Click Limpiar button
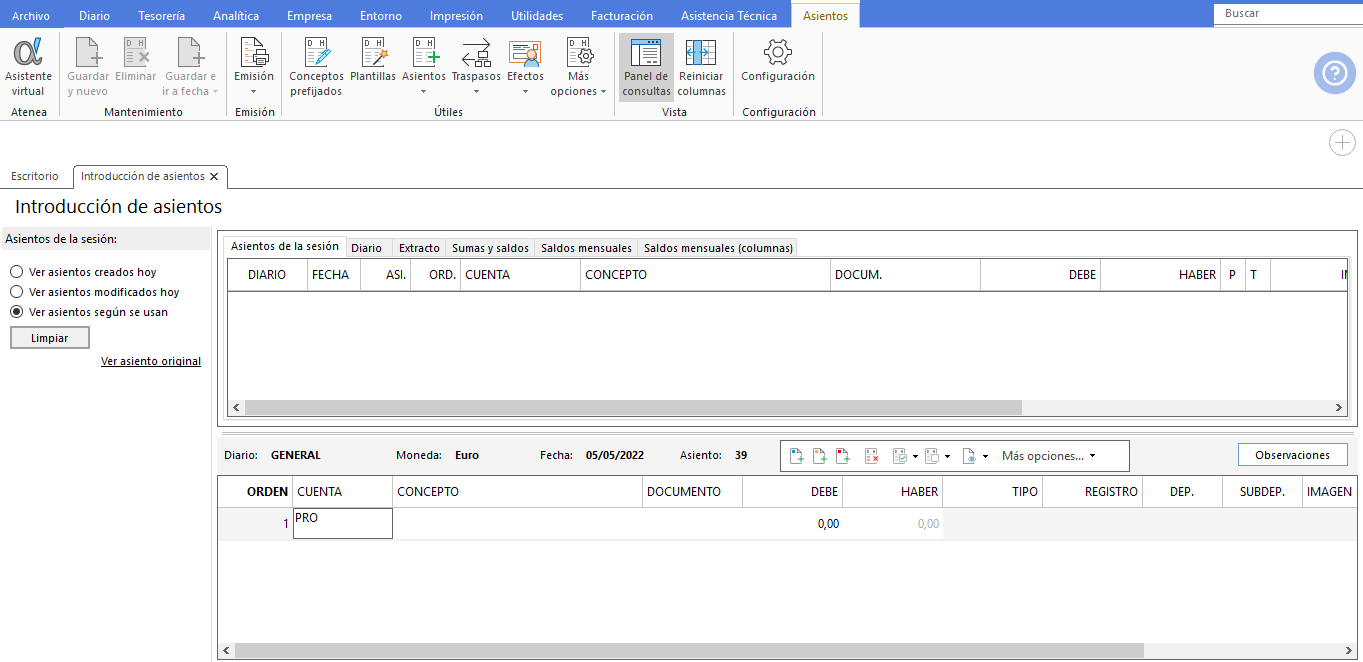The image size is (1363, 662). [x=50, y=338]
